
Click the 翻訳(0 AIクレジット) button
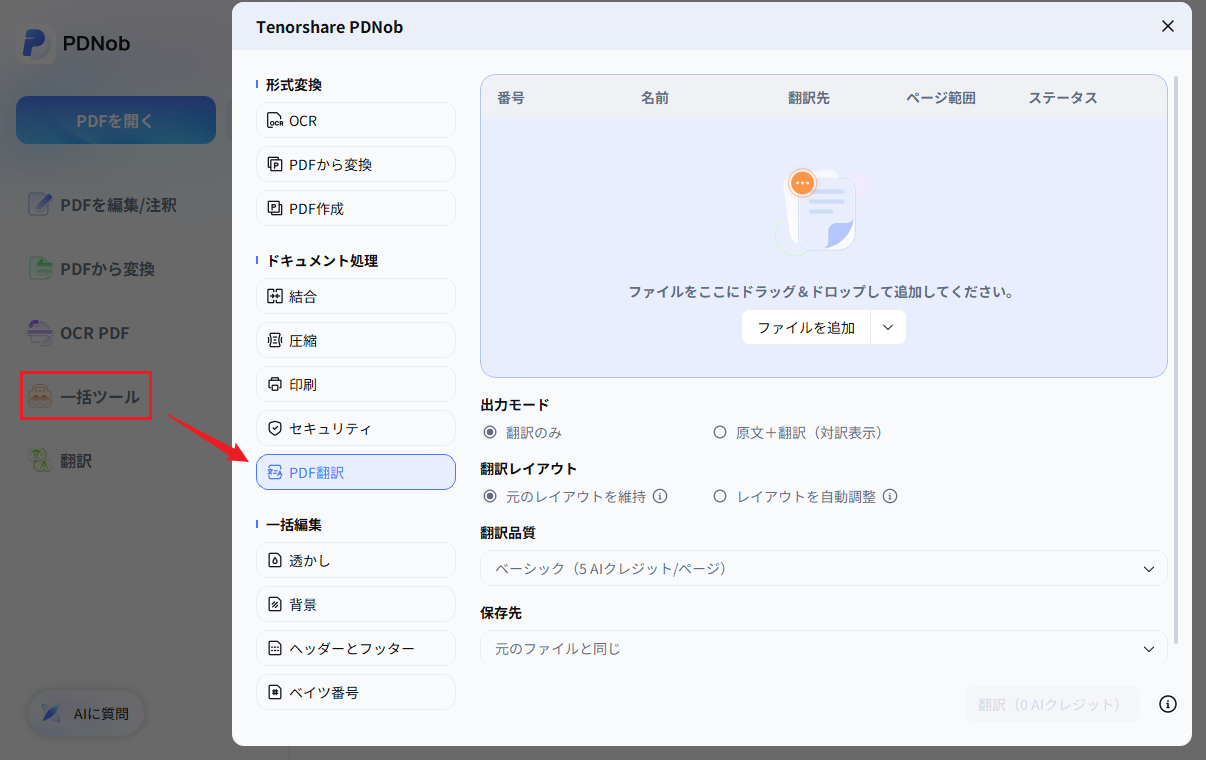(1052, 704)
